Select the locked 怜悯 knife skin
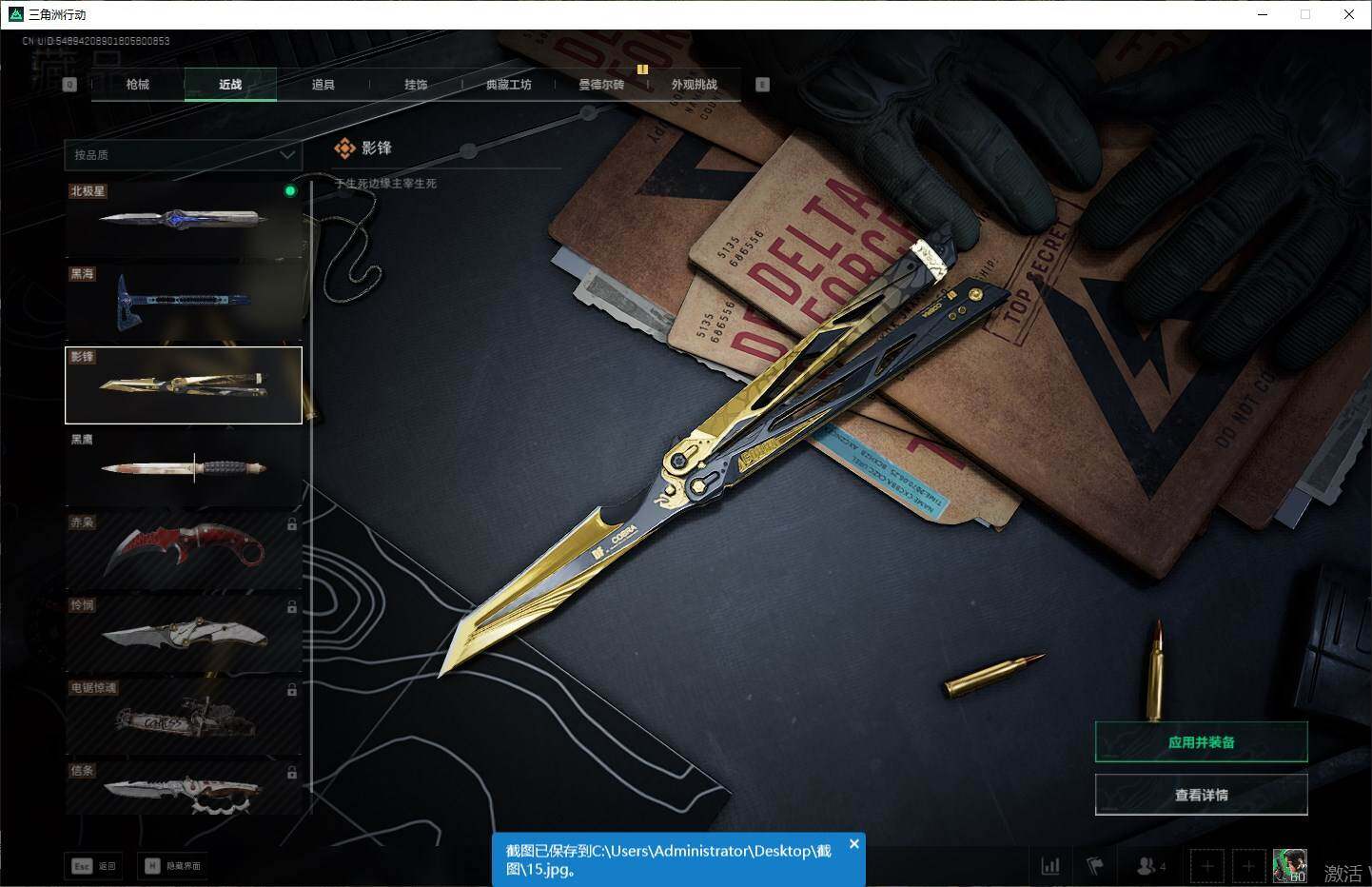Viewport: 1372px width, 887px height. point(184,634)
